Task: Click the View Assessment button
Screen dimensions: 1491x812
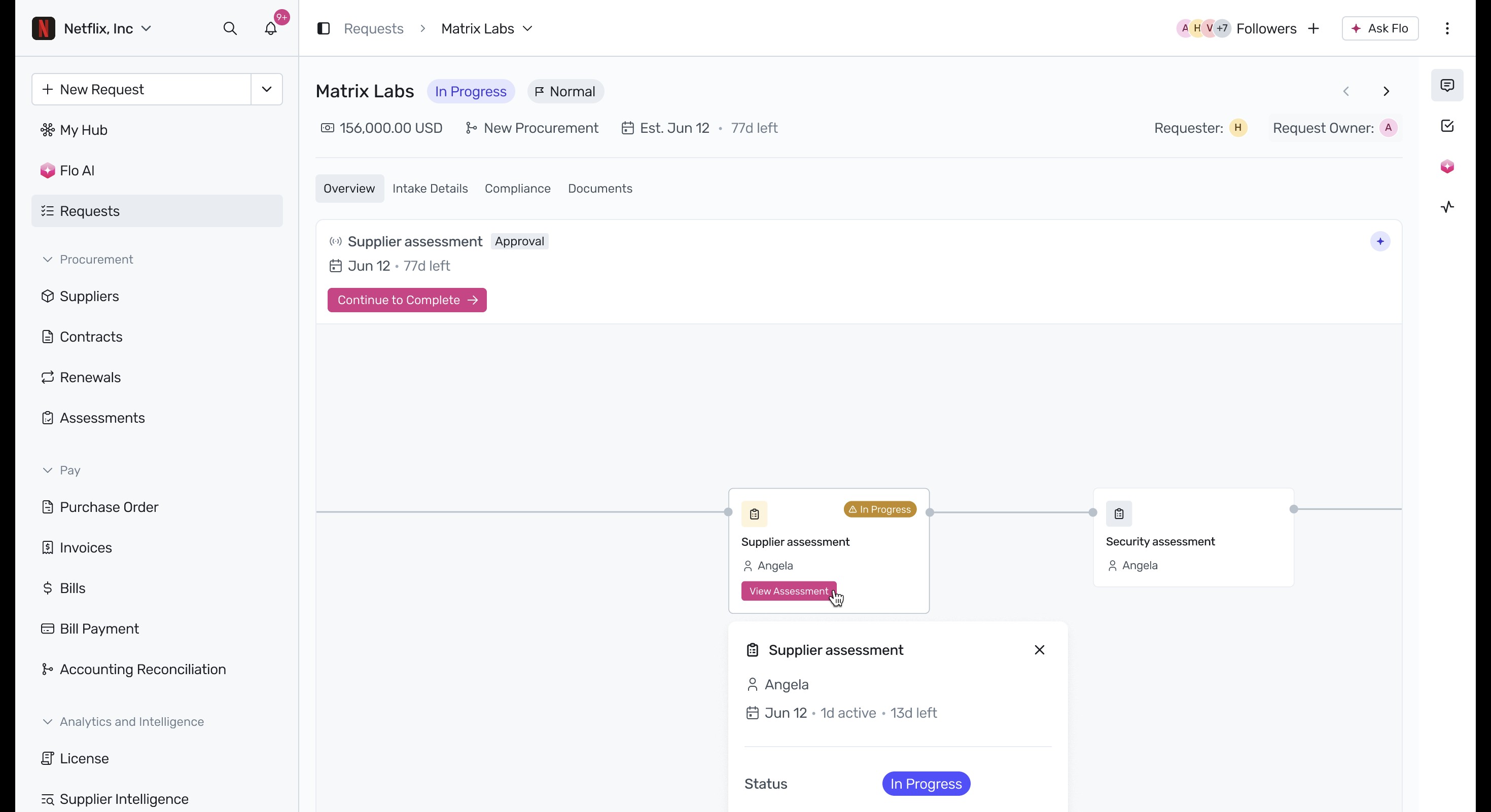Action: [x=789, y=591]
